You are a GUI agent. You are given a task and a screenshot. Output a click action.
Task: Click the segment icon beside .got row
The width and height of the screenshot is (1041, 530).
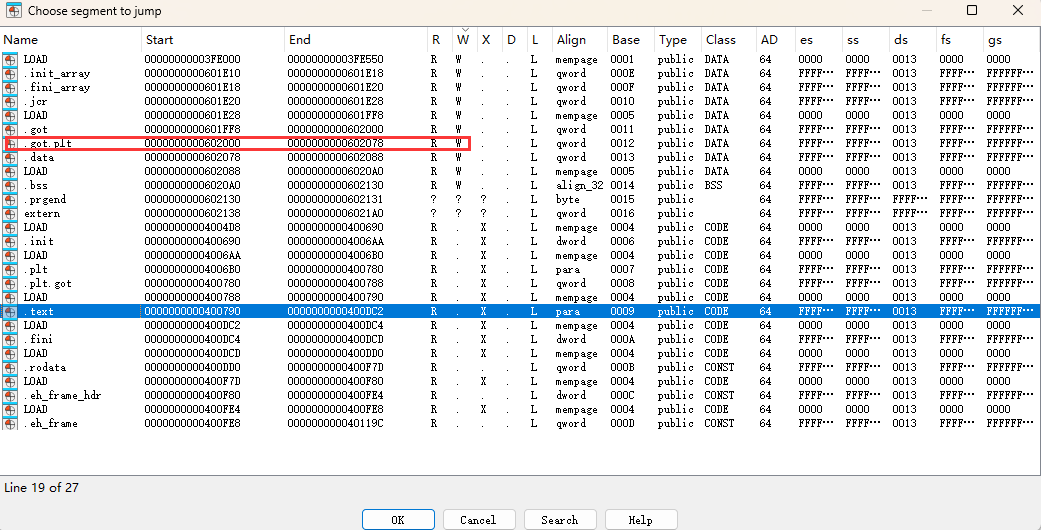pyautogui.click(x=10, y=129)
